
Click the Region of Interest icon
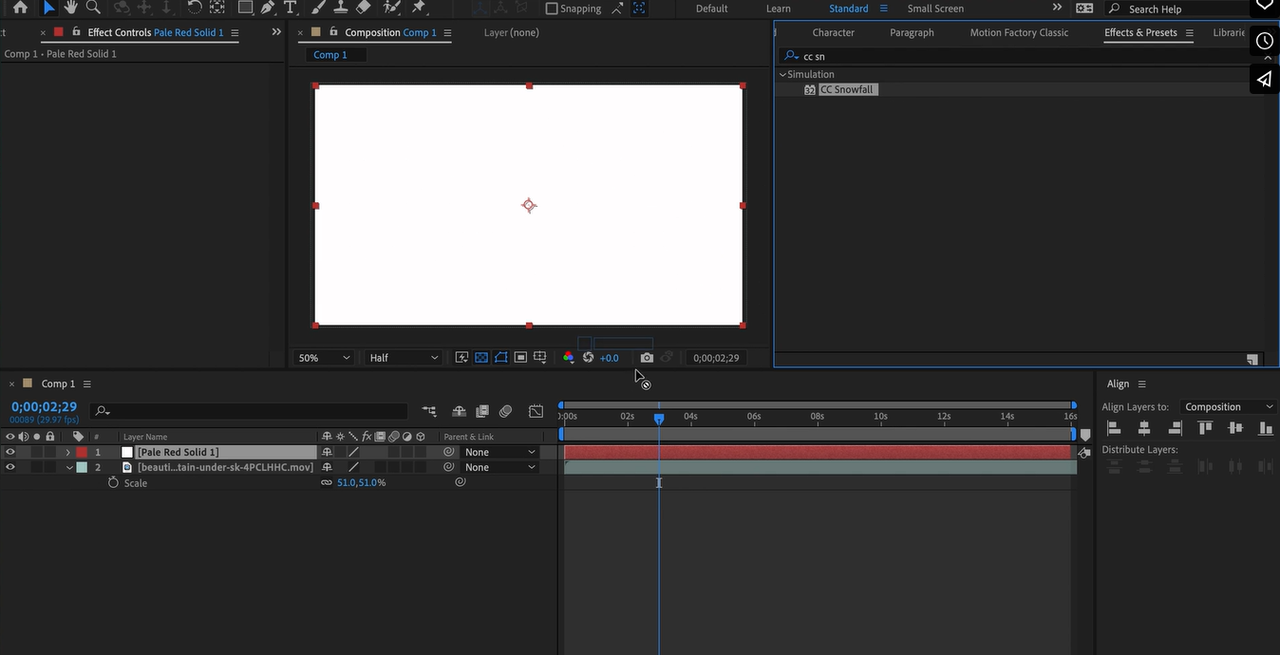pyautogui.click(x=521, y=357)
